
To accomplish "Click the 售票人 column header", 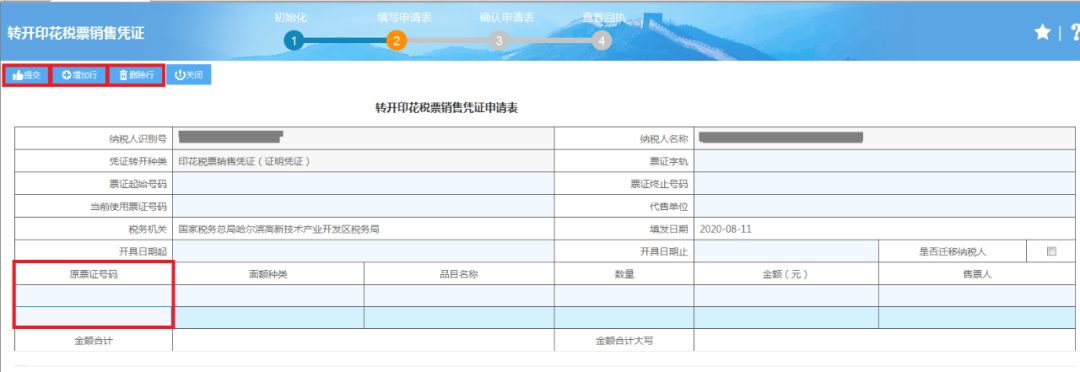I will click(977, 273).
